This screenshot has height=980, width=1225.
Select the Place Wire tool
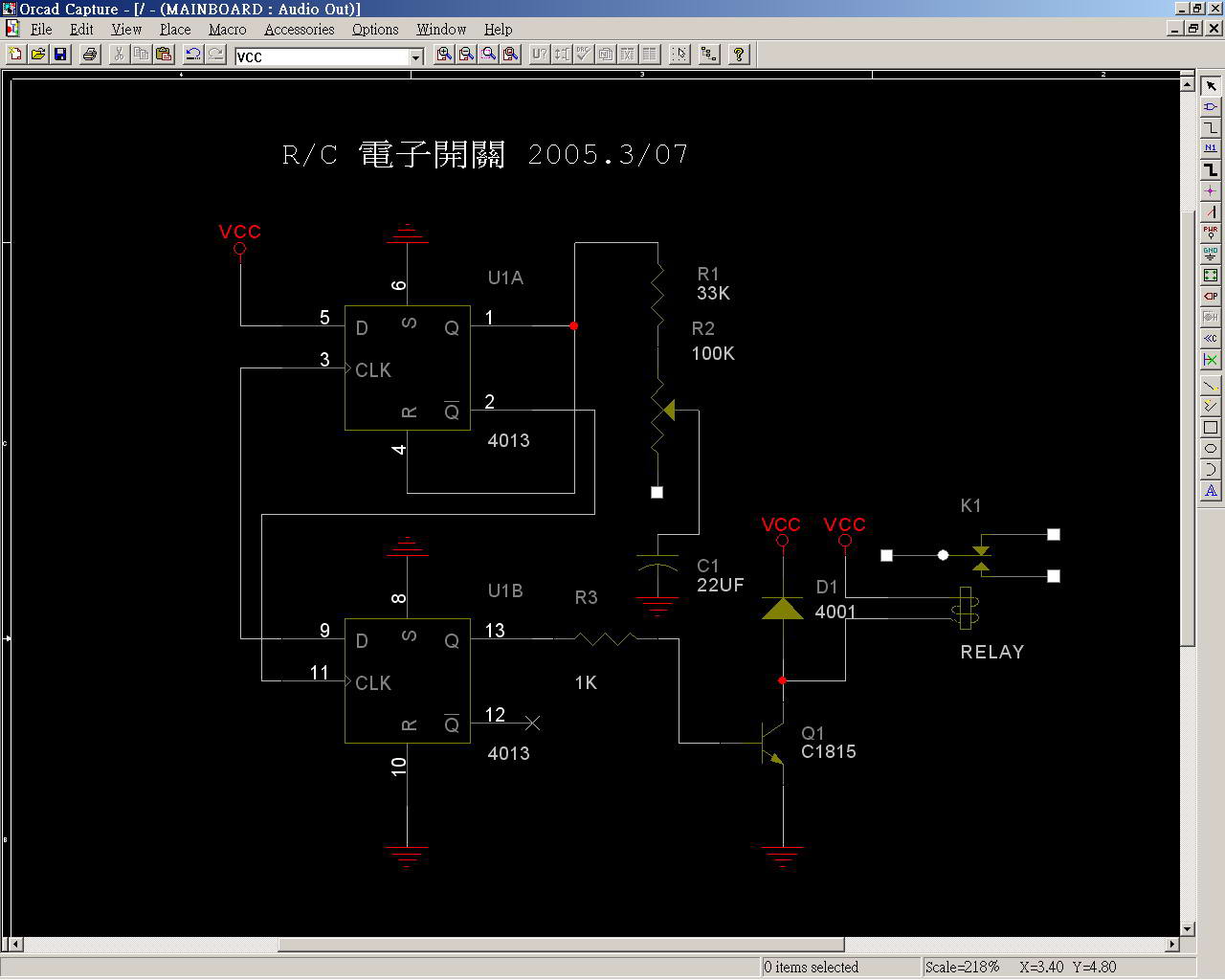tap(1211, 128)
